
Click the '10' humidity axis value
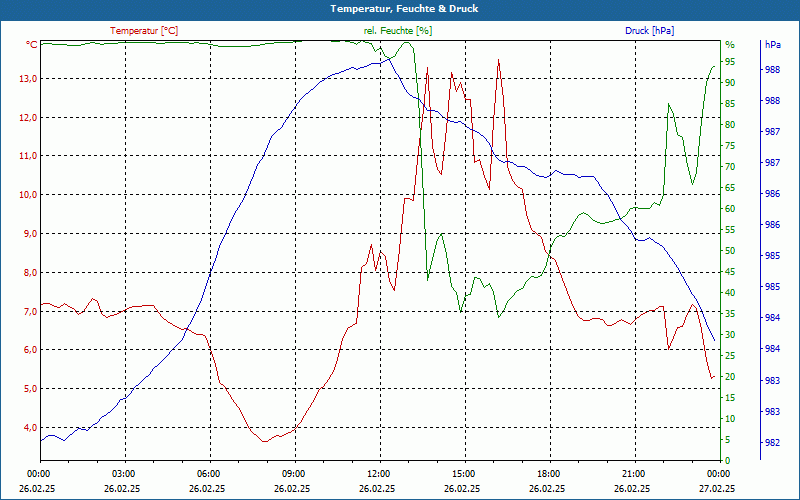tap(730, 418)
